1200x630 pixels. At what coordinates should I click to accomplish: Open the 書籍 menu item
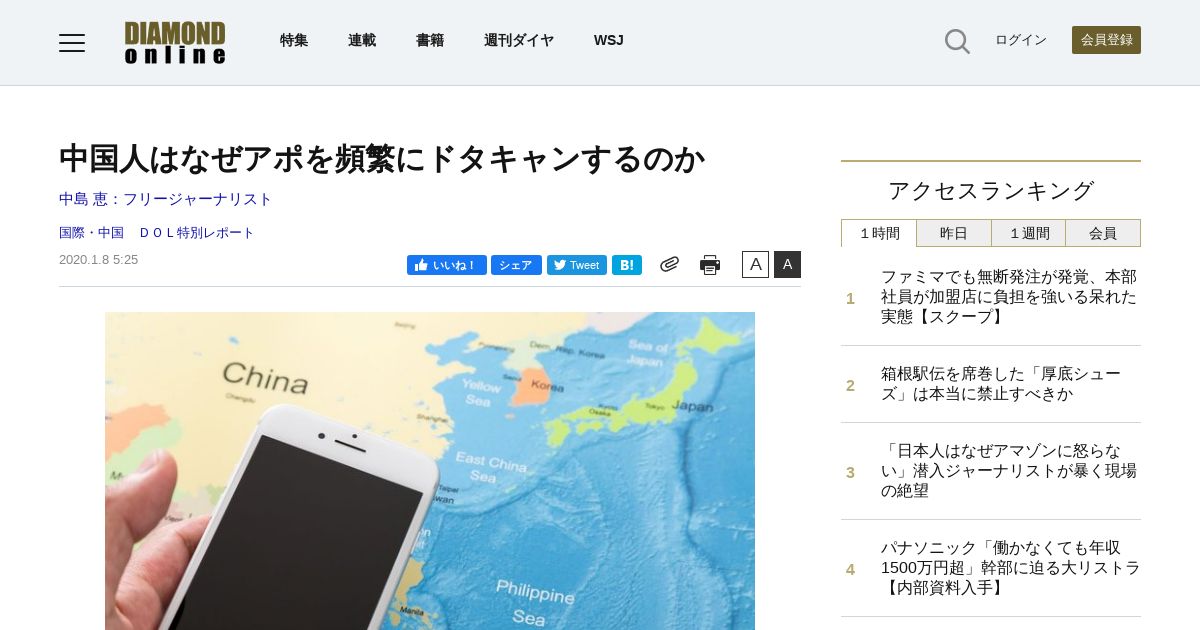pos(430,40)
